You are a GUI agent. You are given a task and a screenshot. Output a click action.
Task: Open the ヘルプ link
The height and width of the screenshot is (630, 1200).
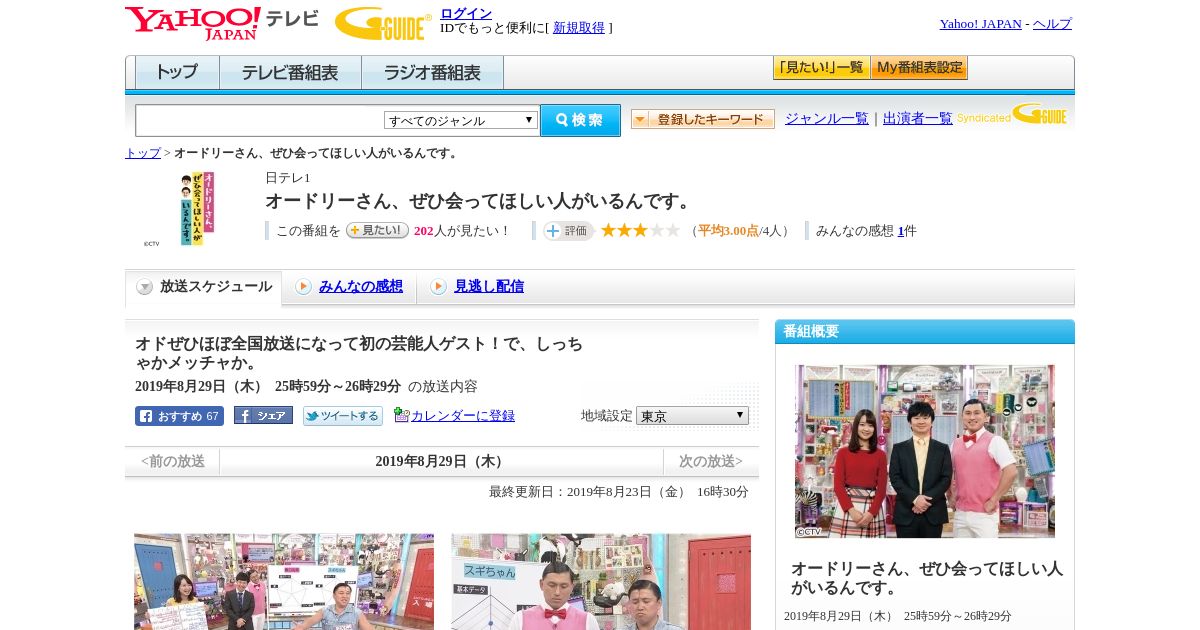(1052, 24)
